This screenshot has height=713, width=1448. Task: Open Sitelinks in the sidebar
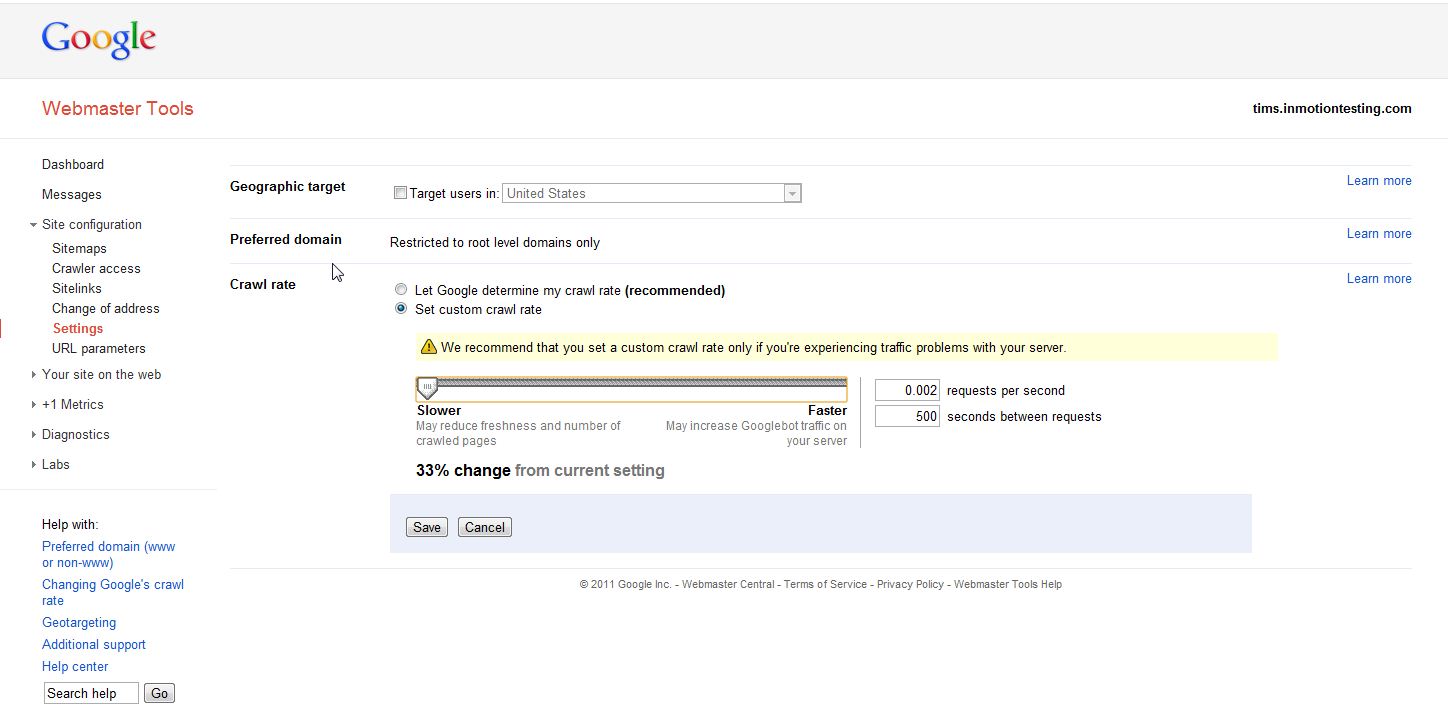click(77, 288)
